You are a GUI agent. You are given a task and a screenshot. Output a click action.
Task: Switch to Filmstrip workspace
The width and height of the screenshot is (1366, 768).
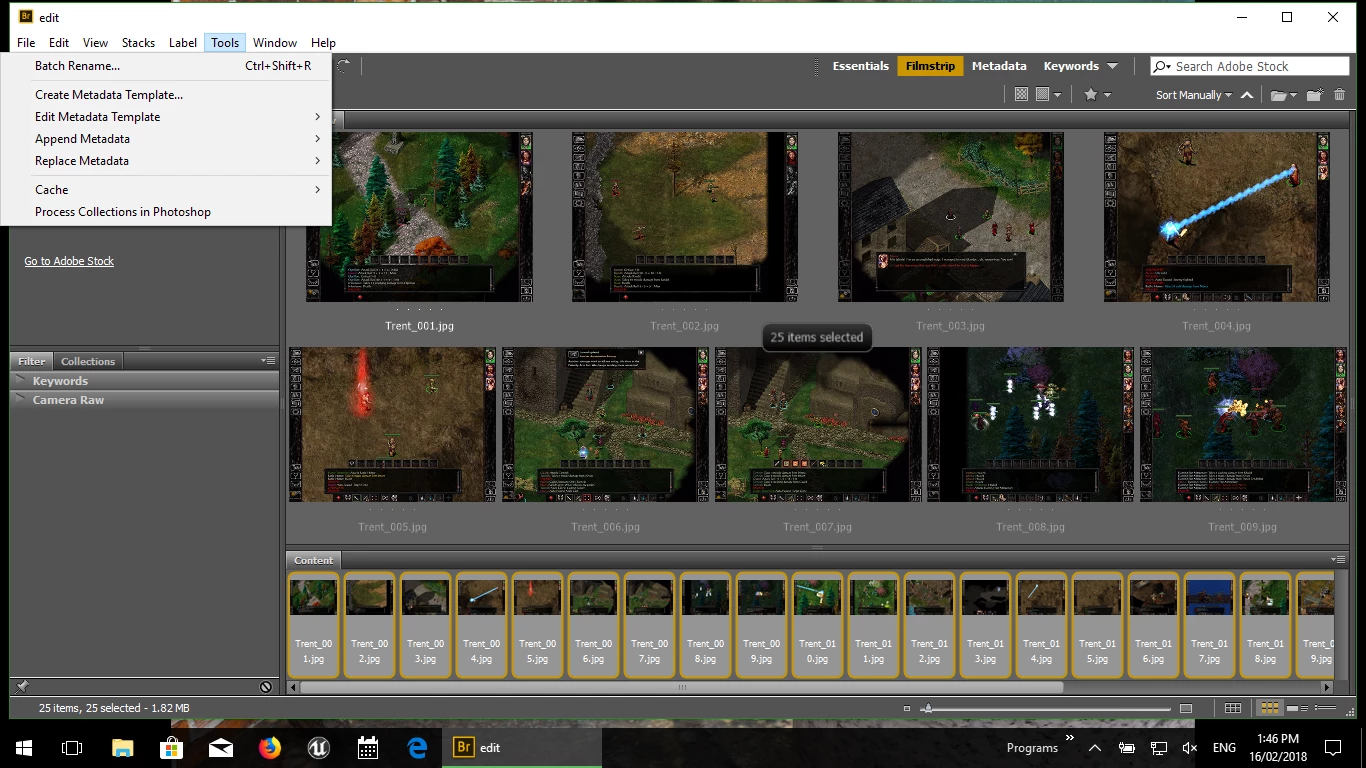coord(930,66)
